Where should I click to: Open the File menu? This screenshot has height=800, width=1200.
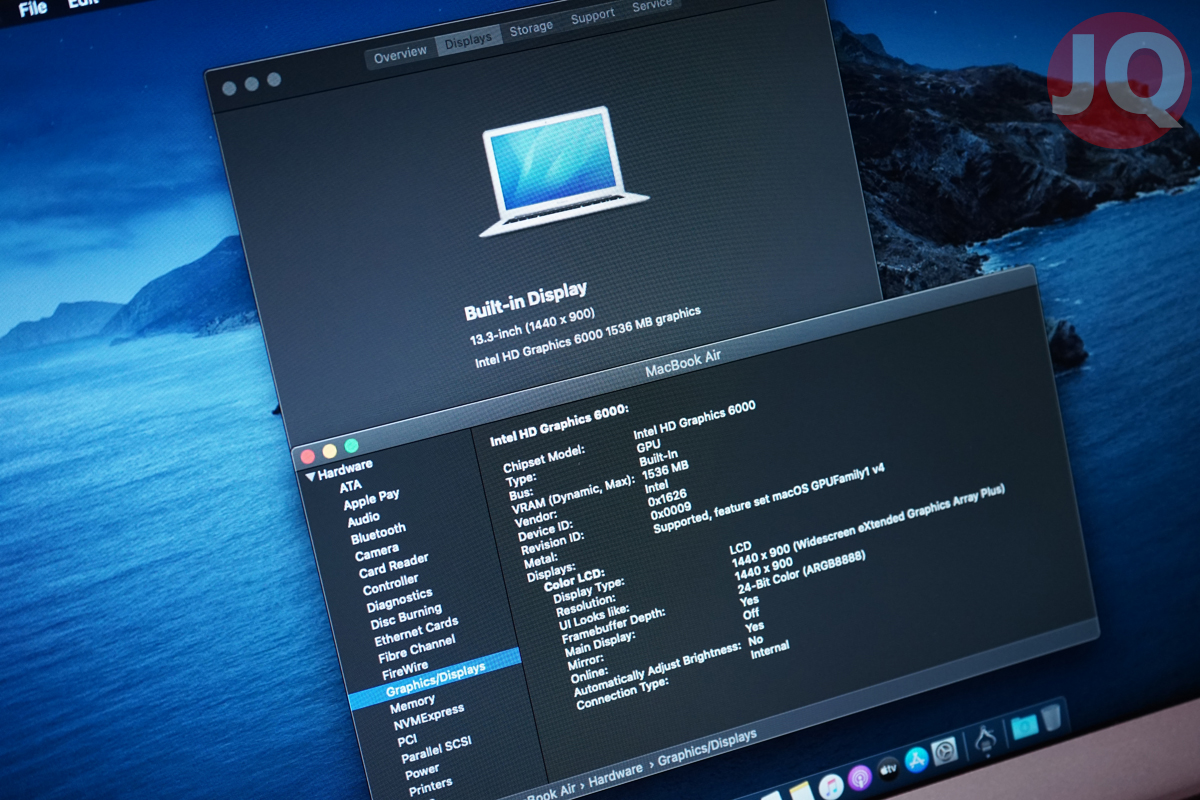click(x=33, y=8)
